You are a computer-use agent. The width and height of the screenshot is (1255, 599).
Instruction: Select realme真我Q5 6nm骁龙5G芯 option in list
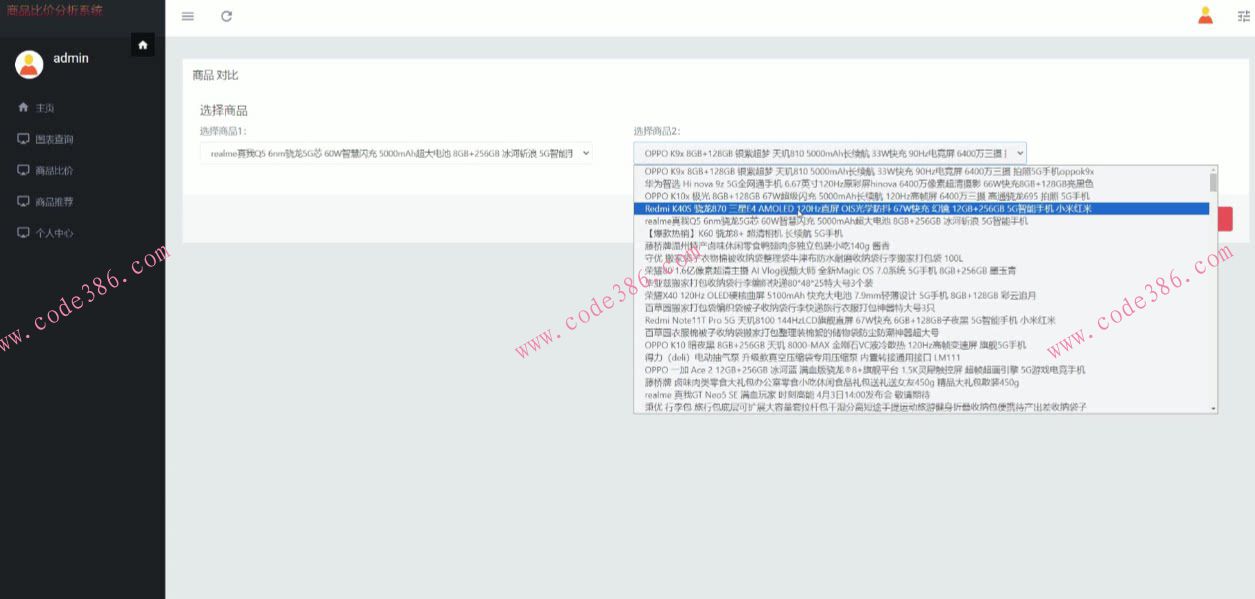pyautogui.click(x=921, y=221)
